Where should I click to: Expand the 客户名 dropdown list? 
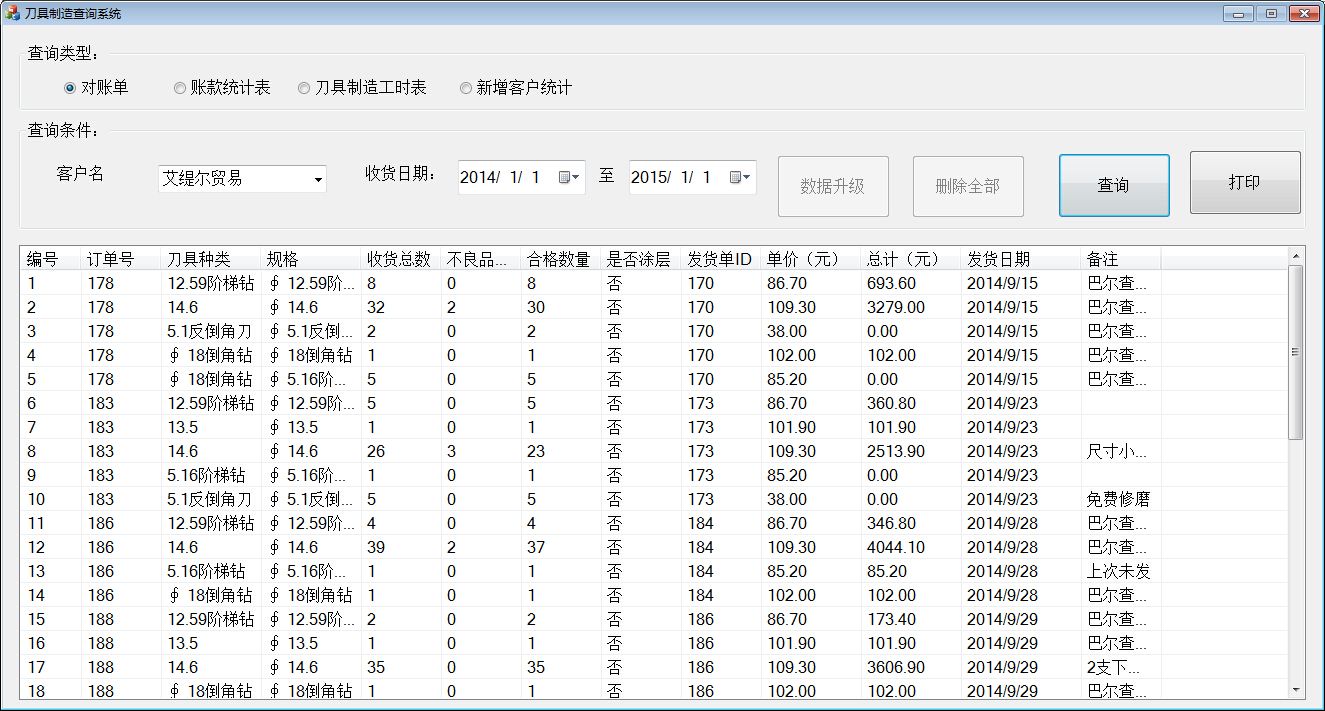[318, 180]
